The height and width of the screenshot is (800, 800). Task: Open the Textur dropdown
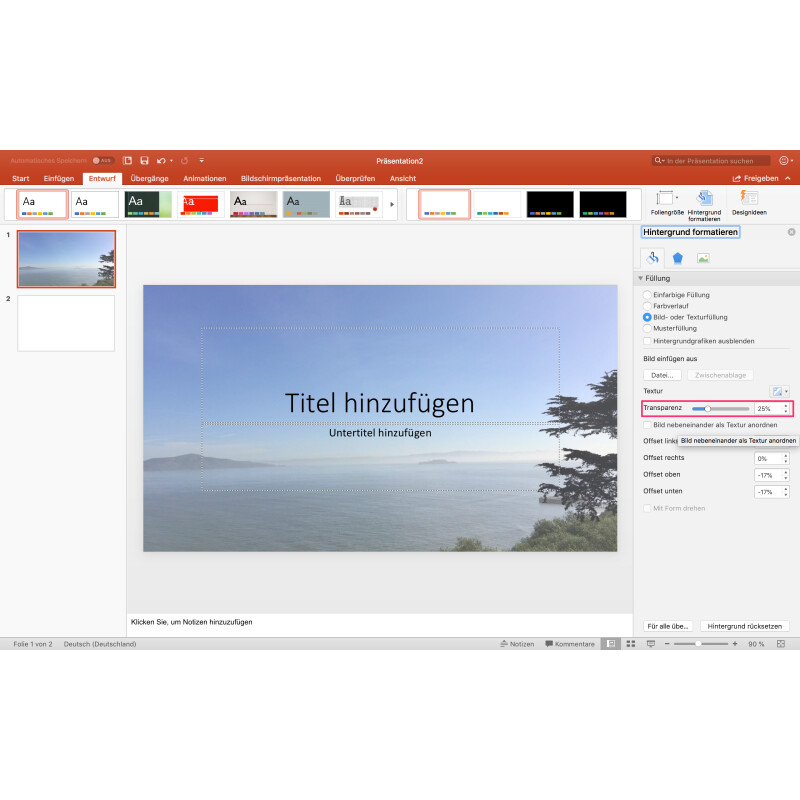(779, 391)
